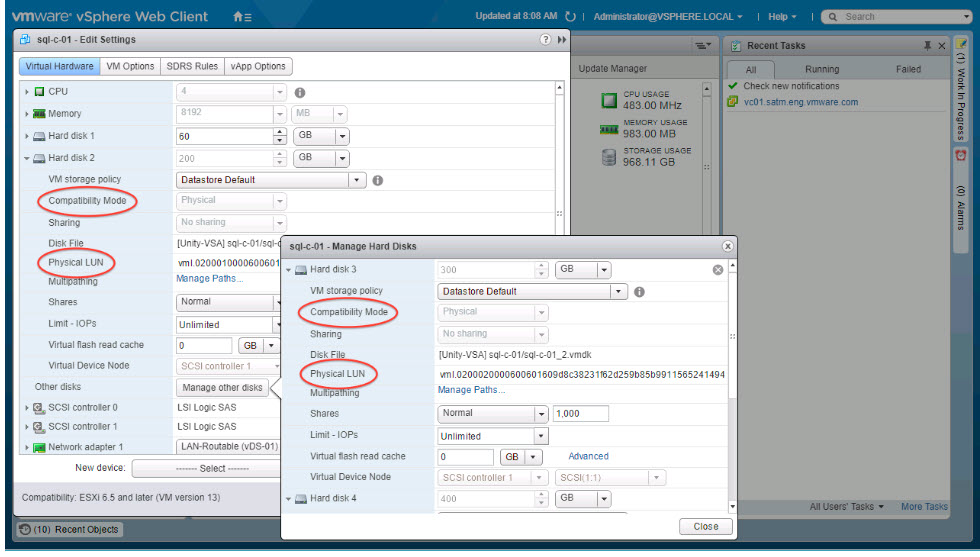Collapse the Hard disk 2 section

(27, 158)
